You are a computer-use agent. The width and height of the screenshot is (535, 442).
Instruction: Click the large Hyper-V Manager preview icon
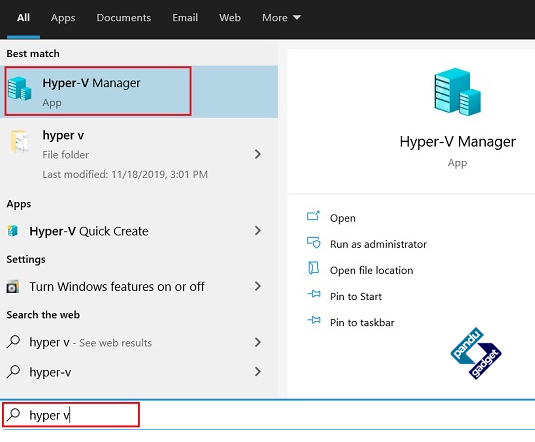point(457,91)
